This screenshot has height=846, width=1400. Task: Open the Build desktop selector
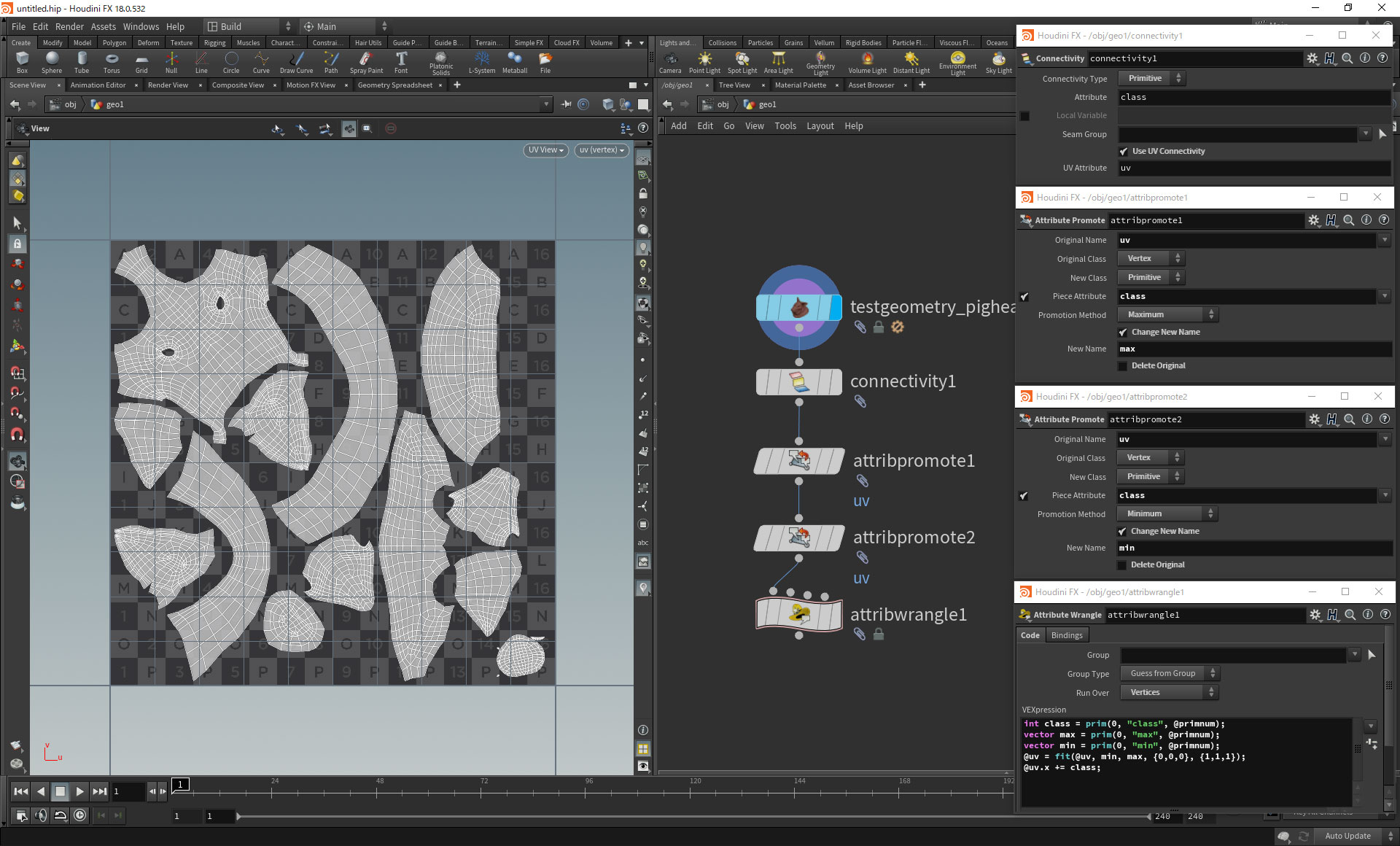click(x=249, y=26)
